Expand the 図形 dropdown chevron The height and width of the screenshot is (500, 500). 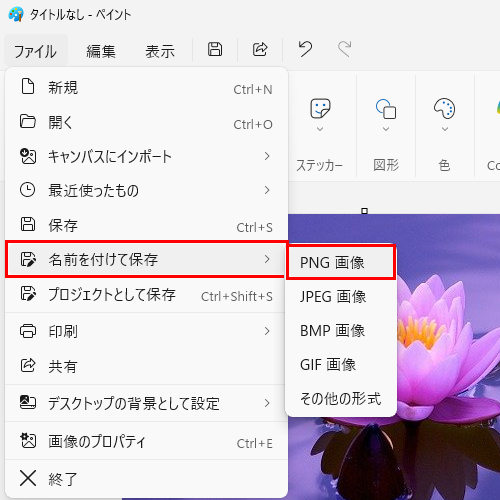point(386,129)
